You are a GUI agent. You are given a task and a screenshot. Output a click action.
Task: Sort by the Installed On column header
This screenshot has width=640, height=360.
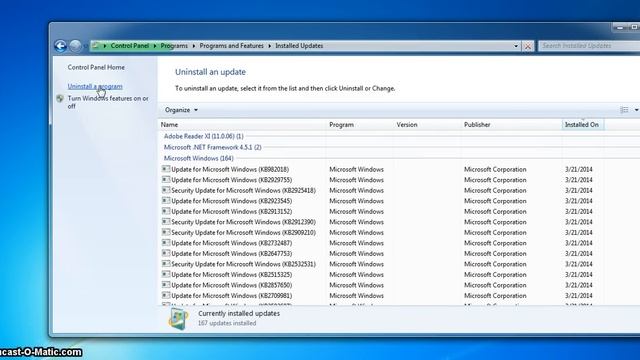pyautogui.click(x=582, y=124)
